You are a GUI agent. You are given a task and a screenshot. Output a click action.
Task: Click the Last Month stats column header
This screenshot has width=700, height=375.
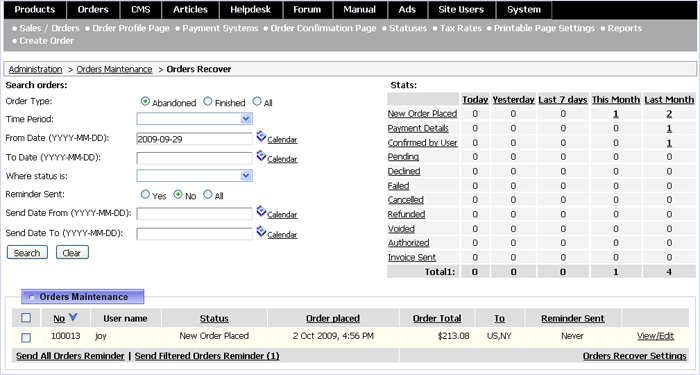(669, 100)
